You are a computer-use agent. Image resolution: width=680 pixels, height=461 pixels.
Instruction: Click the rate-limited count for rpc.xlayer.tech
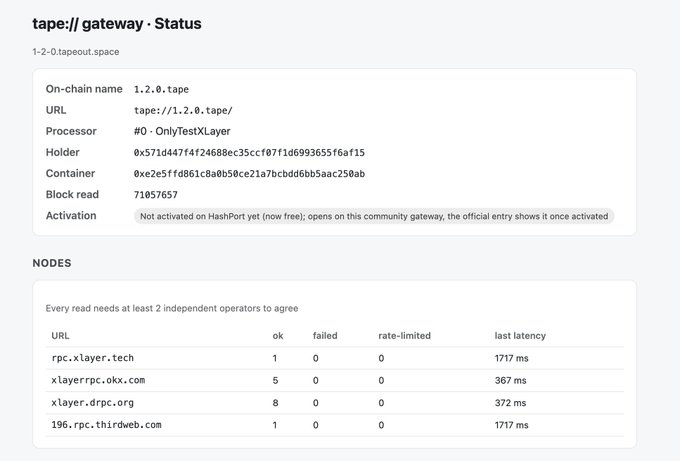pos(381,358)
